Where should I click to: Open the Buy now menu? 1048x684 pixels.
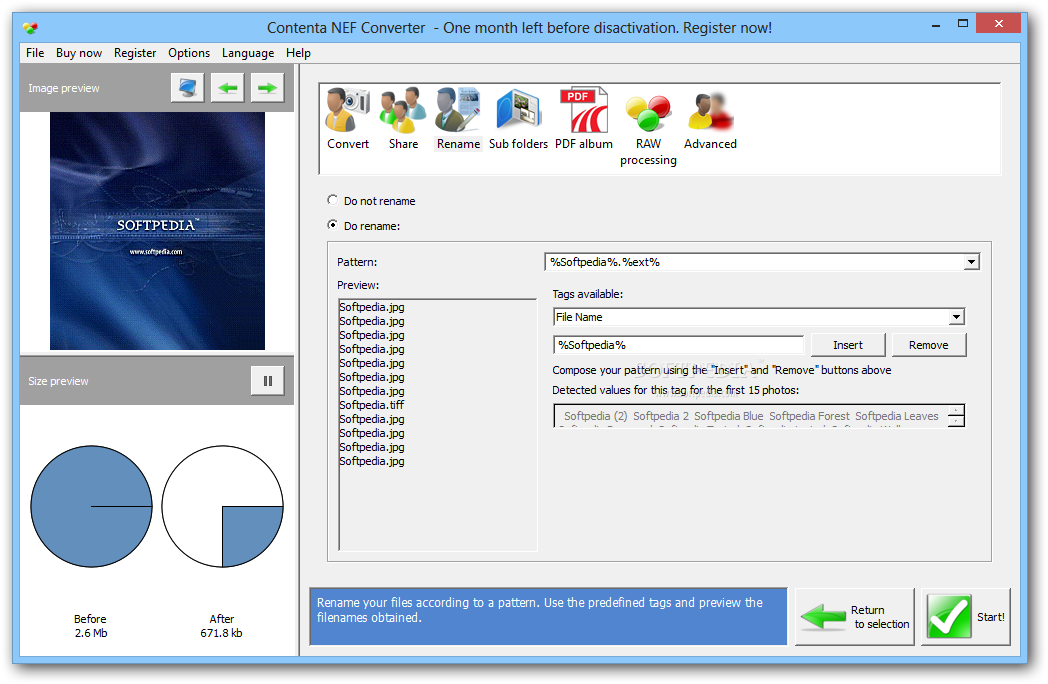[79, 53]
